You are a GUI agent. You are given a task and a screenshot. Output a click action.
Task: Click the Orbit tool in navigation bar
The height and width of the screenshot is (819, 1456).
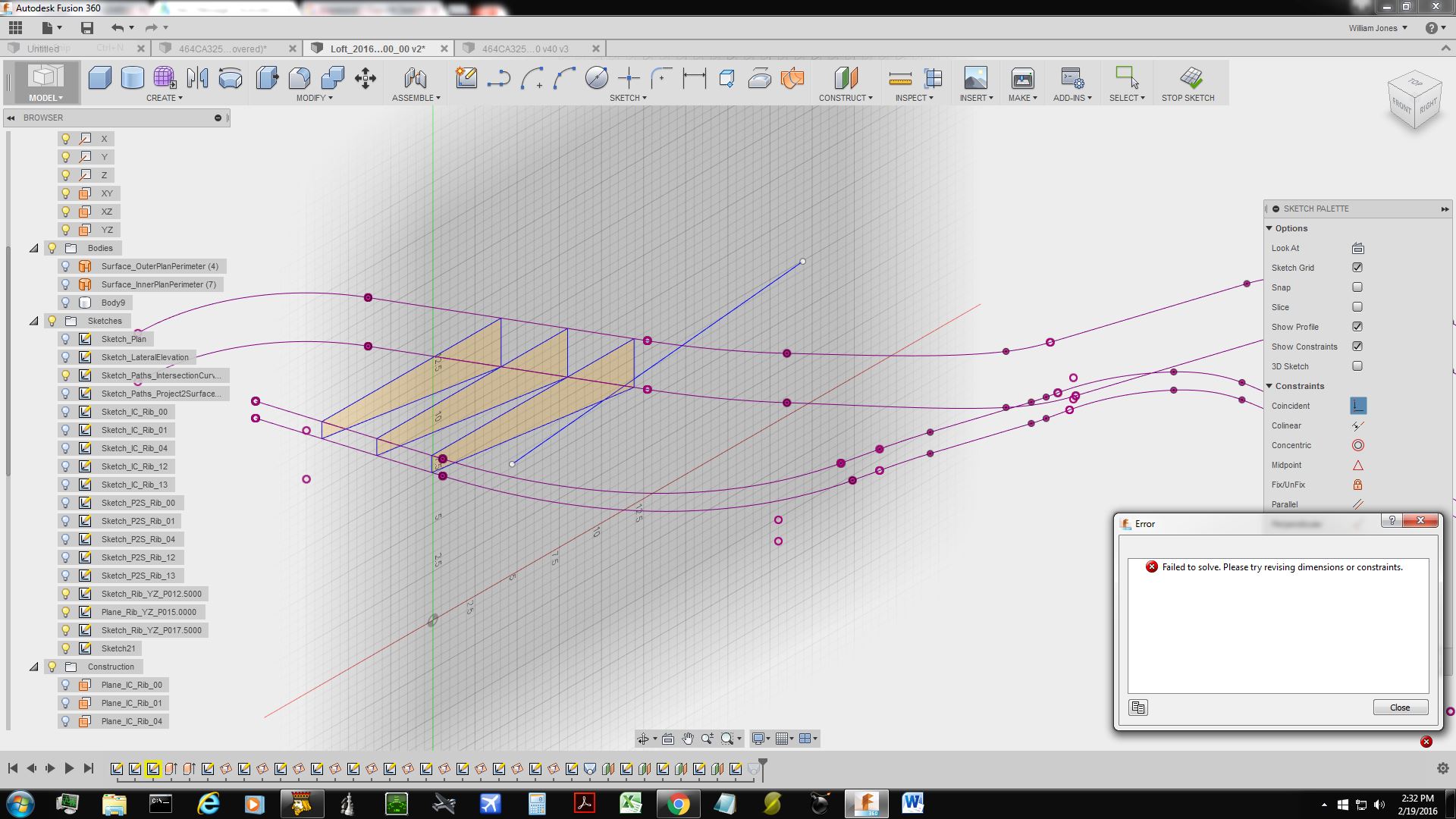point(643,739)
